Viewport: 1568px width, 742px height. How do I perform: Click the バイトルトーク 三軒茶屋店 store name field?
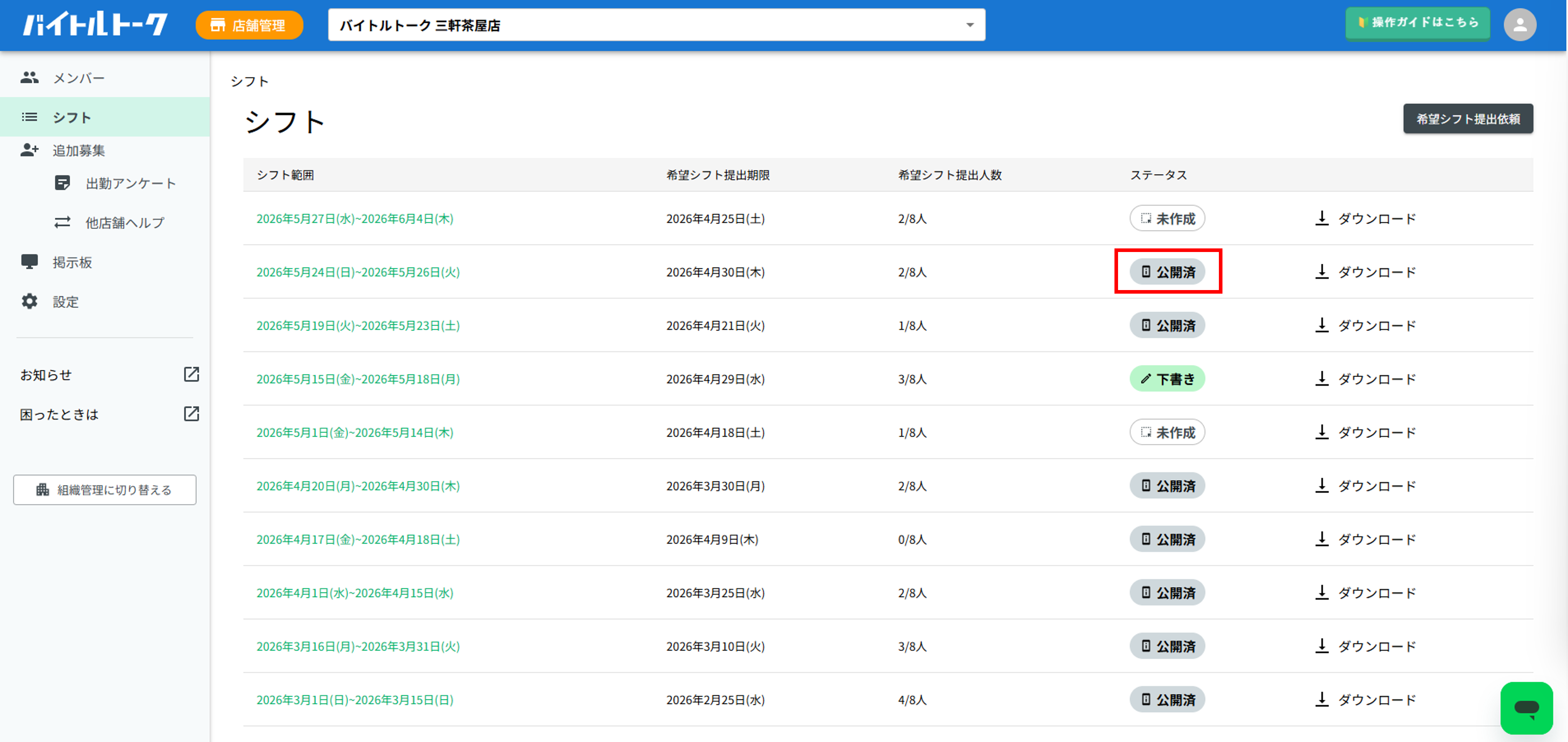tap(656, 25)
